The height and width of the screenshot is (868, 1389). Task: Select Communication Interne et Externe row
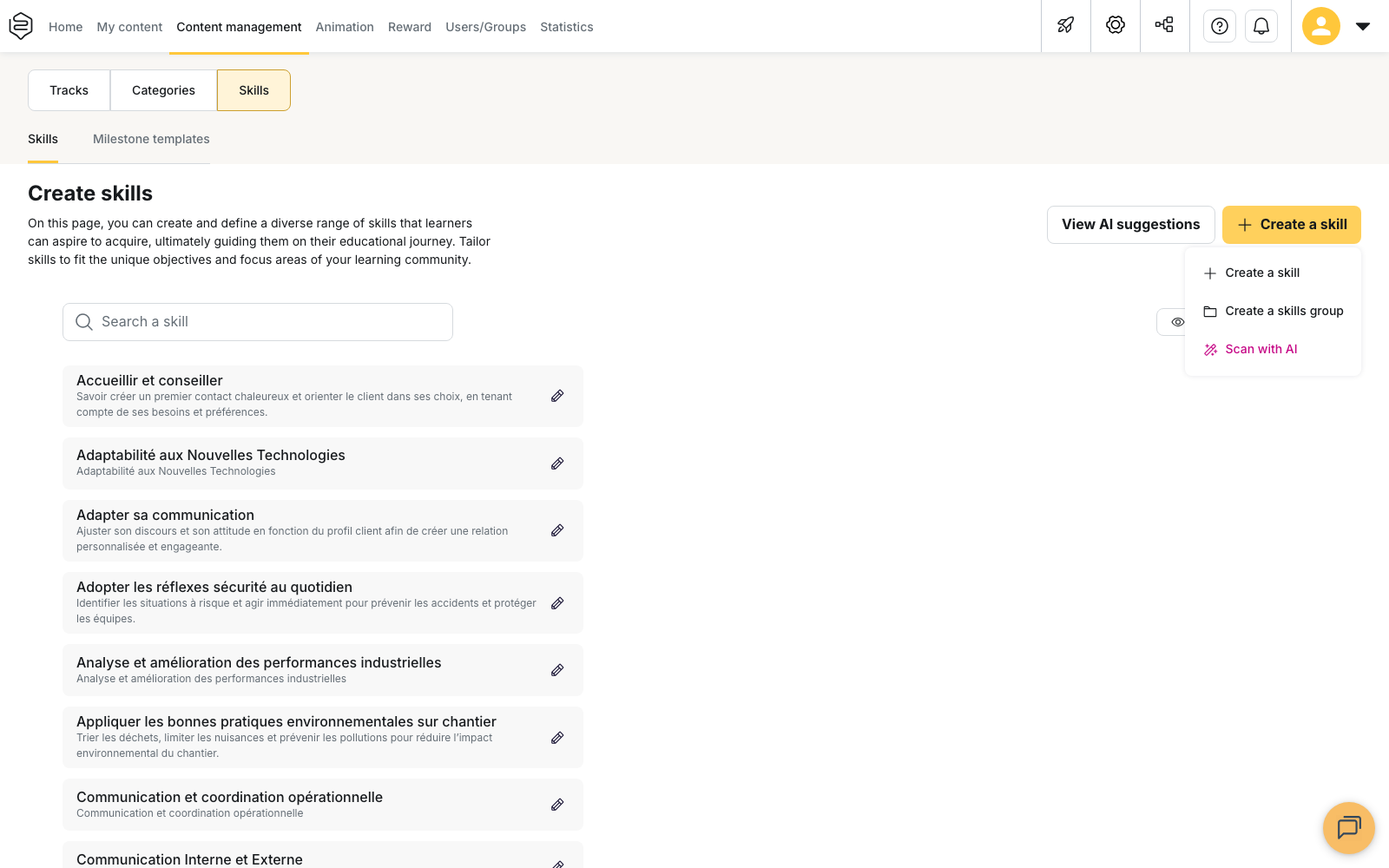click(x=323, y=855)
